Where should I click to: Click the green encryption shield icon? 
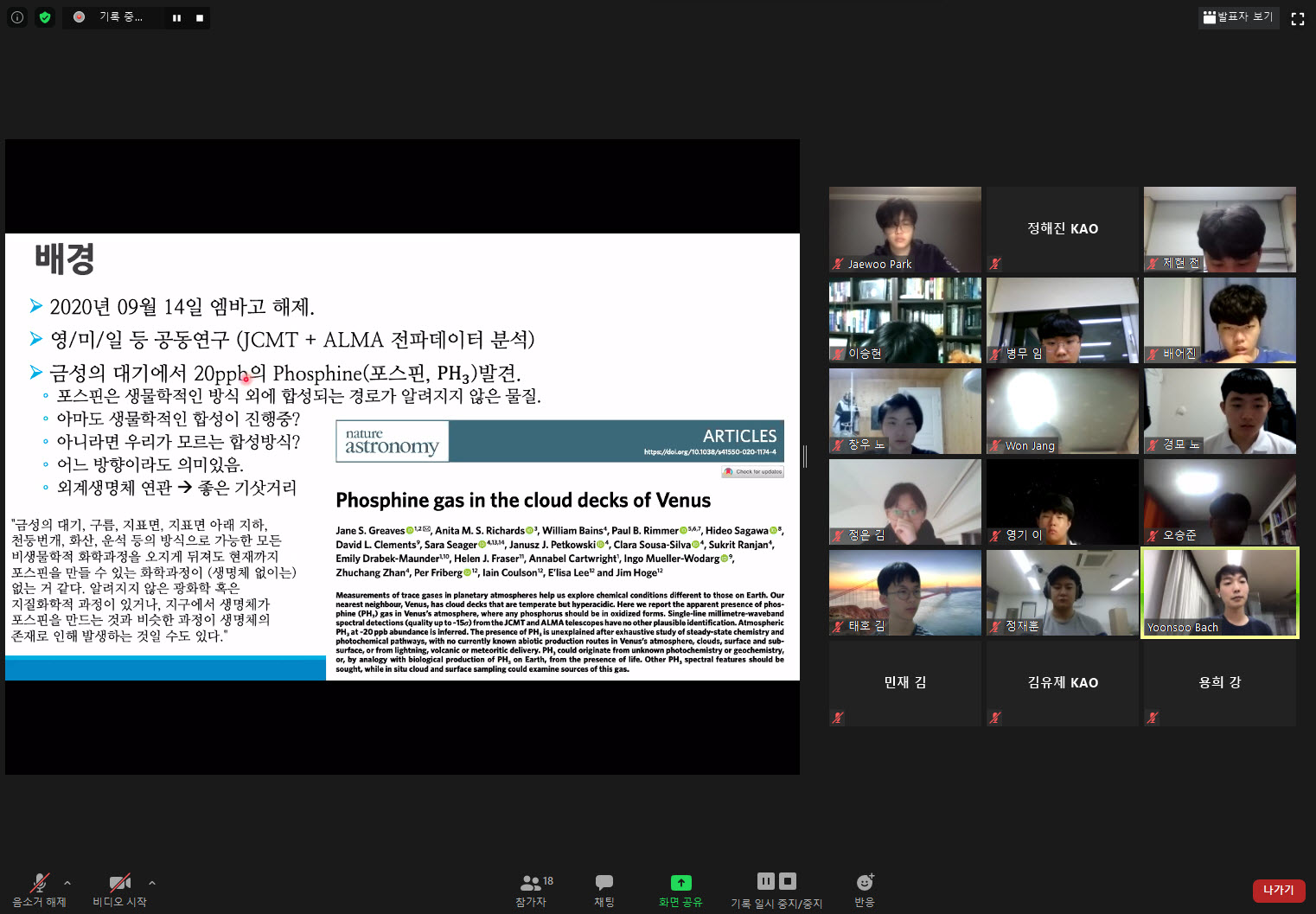coord(45,17)
